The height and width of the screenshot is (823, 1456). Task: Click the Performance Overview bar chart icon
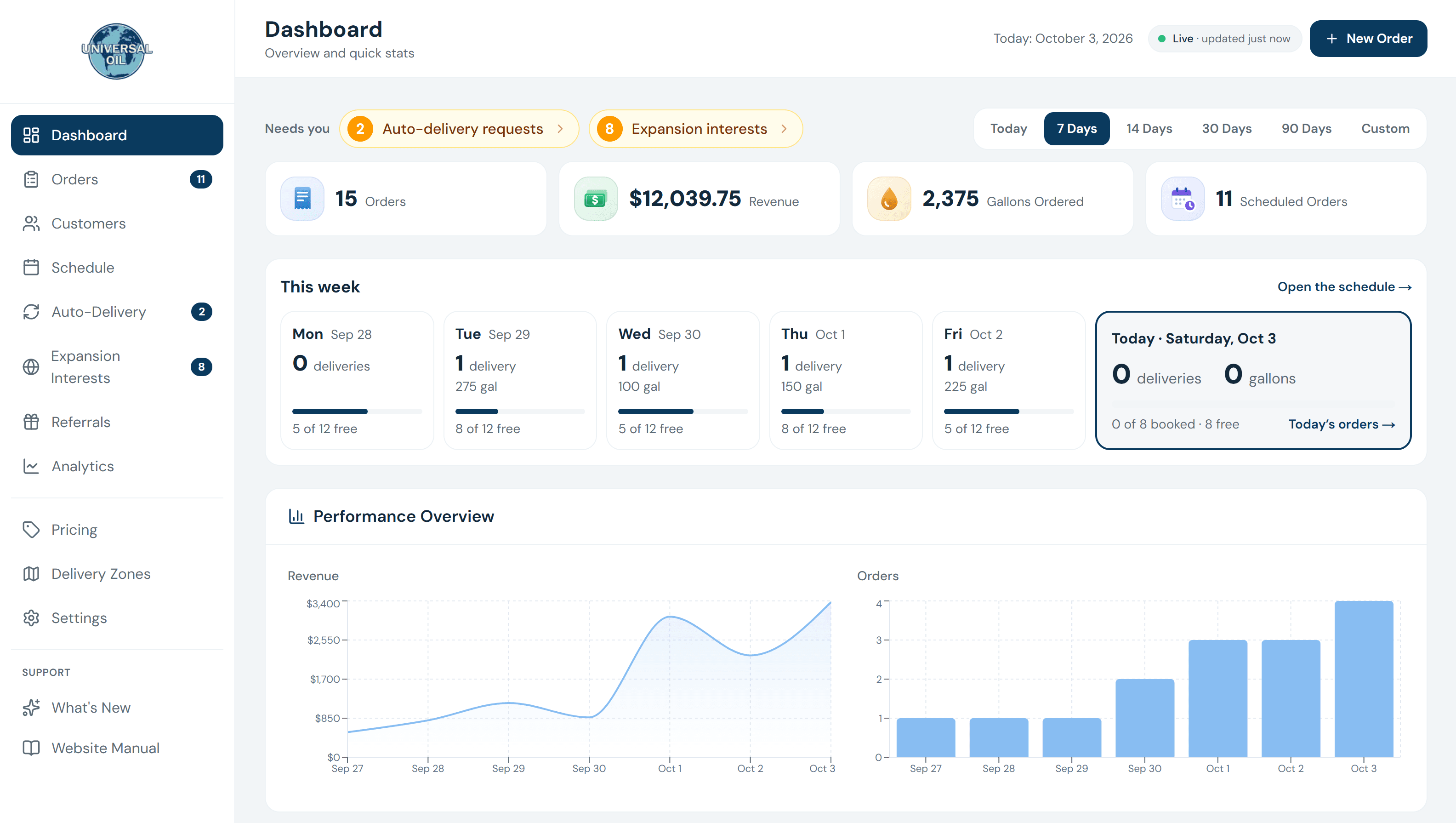(296, 516)
